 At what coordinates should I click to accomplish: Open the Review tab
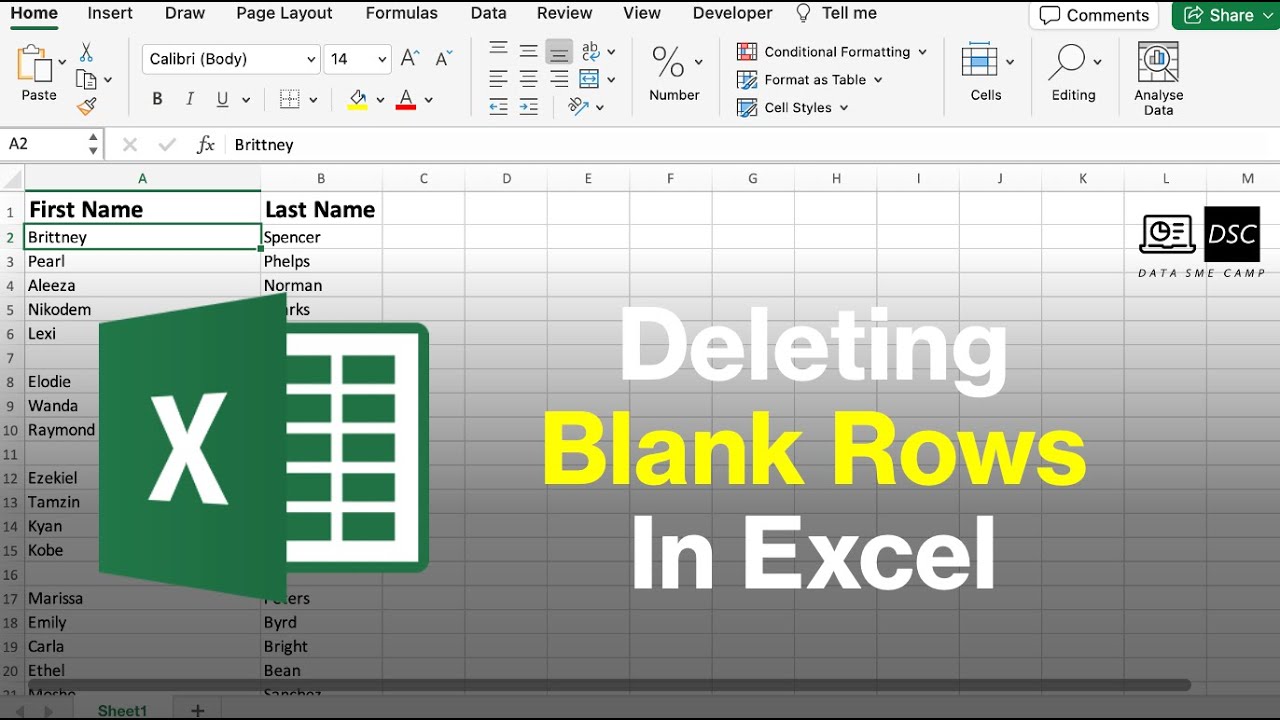565,13
